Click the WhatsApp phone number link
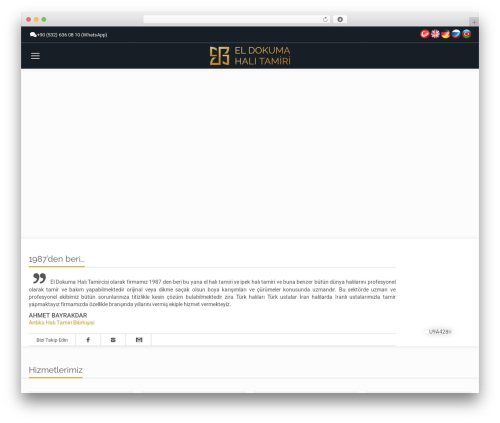 pos(72,35)
